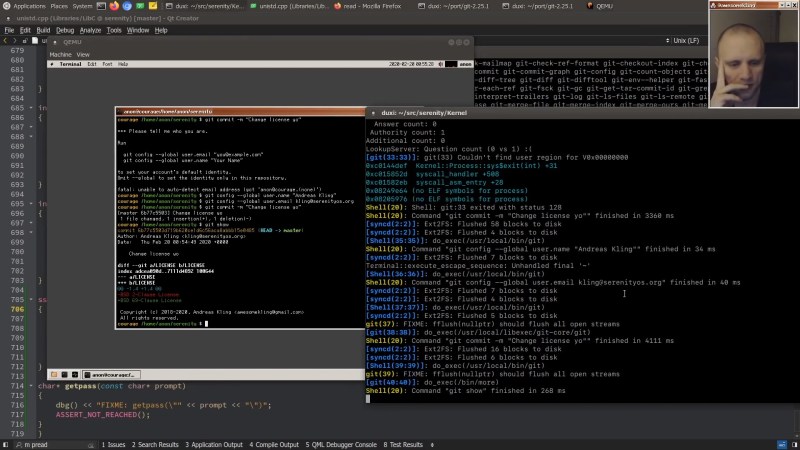
Task: Click the locator search field in status bar
Action: 50,444
